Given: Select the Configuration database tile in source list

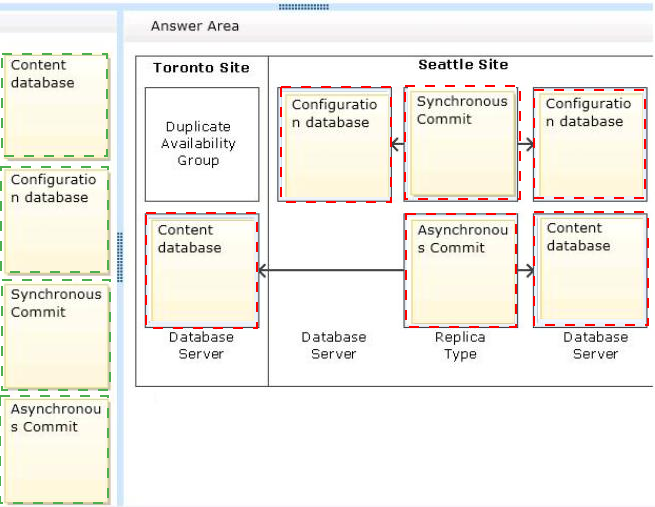Looking at the screenshot, I should 55,220.
